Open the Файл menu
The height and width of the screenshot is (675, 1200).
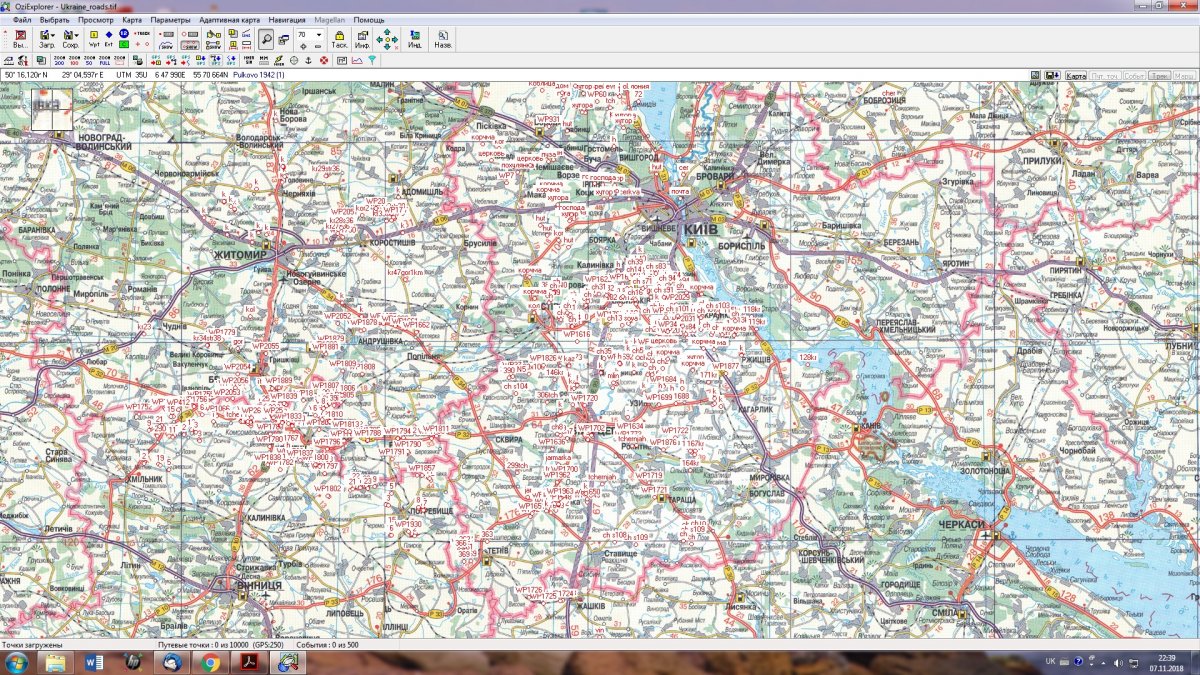(x=22, y=20)
